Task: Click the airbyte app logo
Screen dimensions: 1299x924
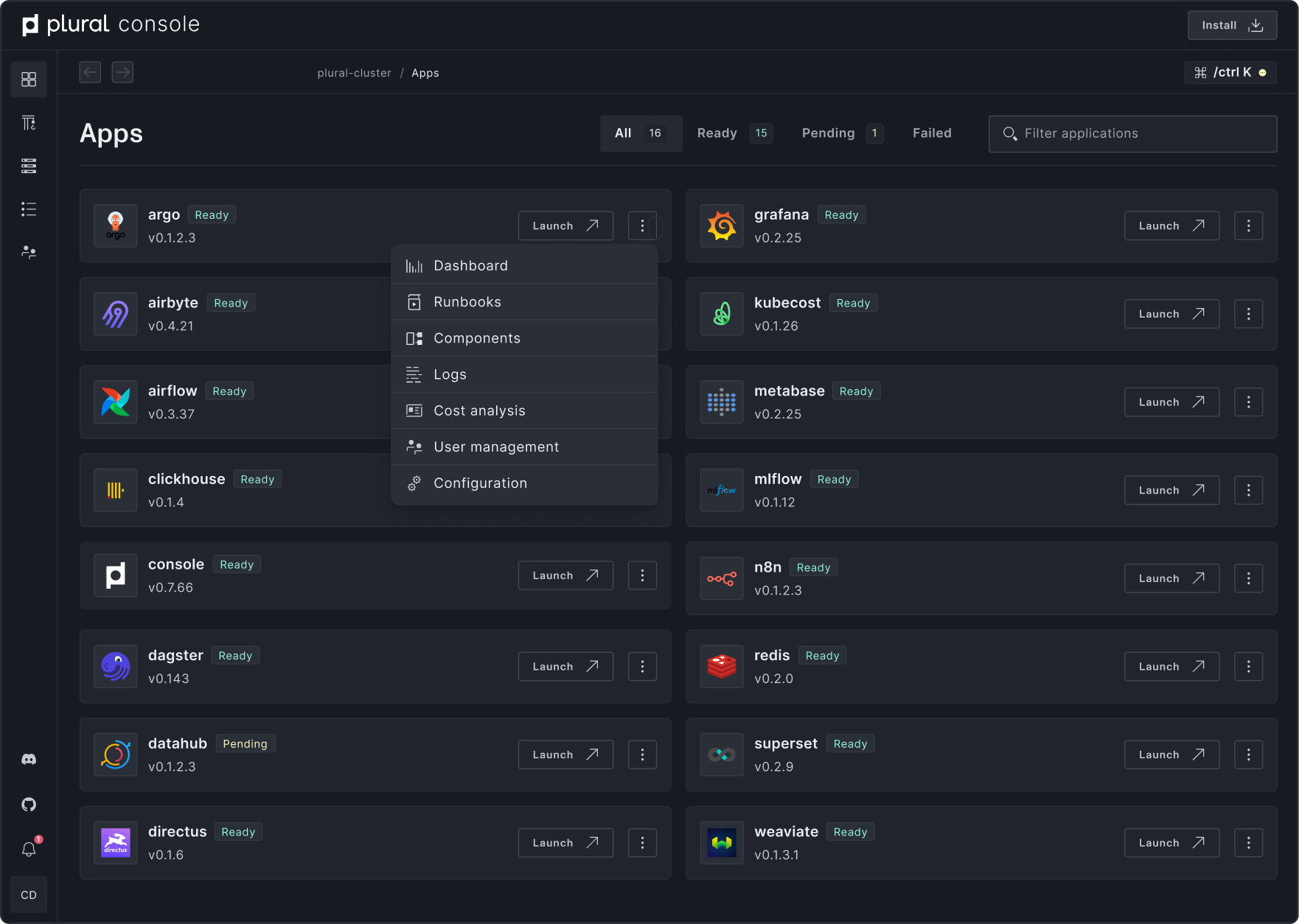Action: coord(116,314)
